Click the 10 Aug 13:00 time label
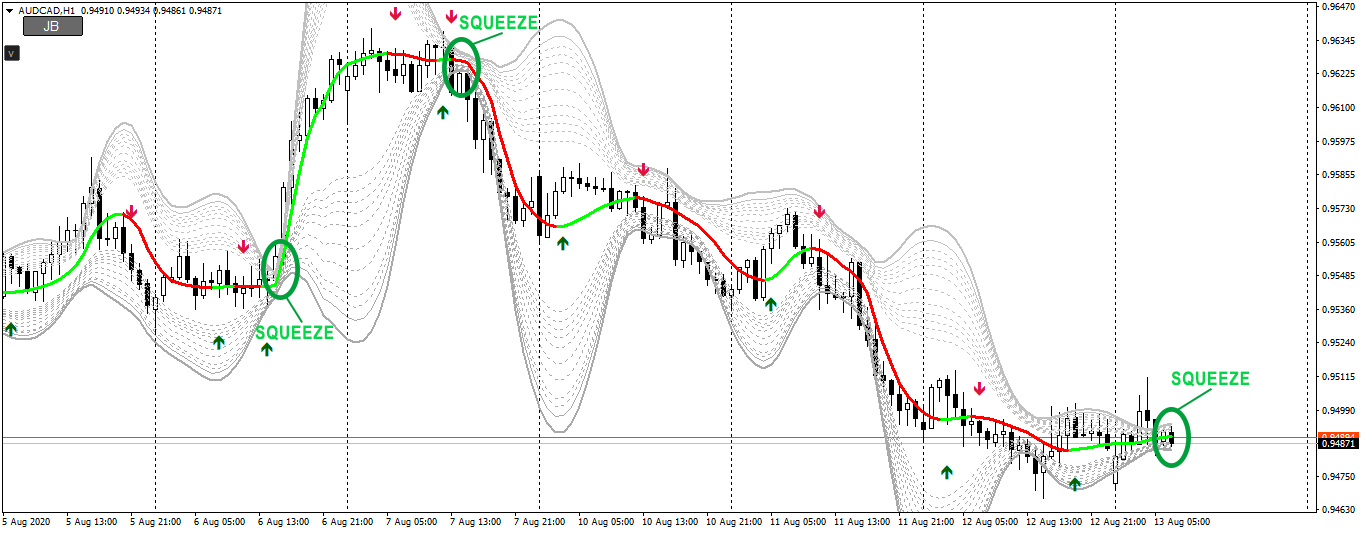Viewport: 1362px width, 533px height. tap(670, 522)
